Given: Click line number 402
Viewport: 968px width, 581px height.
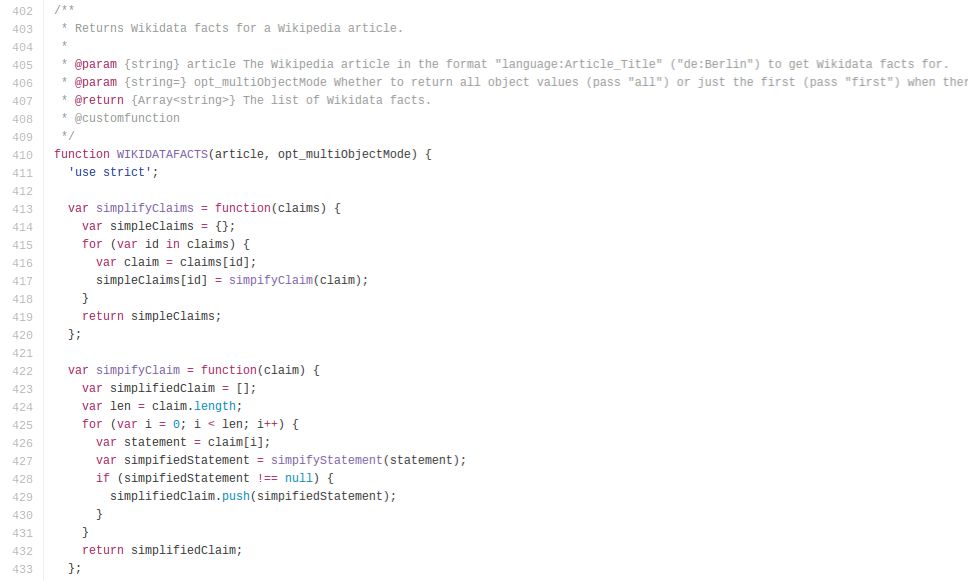Looking at the screenshot, I should pos(22,10).
